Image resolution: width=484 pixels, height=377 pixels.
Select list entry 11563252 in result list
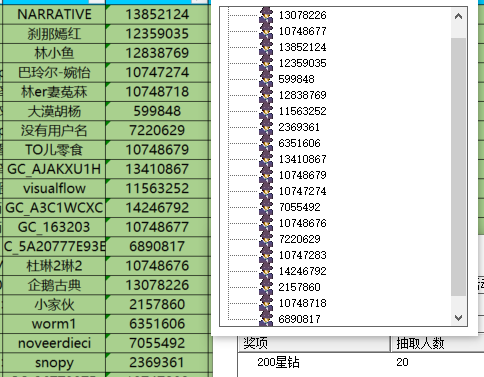pyautogui.click(x=302, y=111)
